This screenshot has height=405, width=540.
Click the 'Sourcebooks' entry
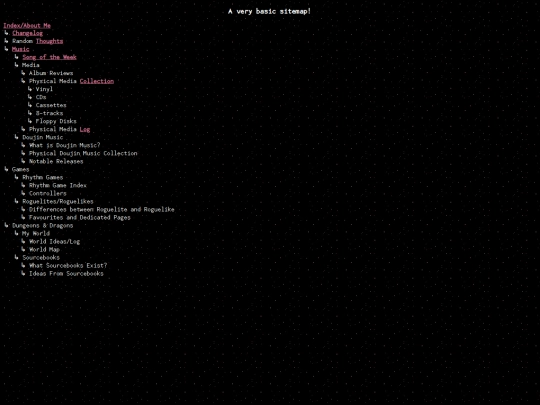coord(41,258)
